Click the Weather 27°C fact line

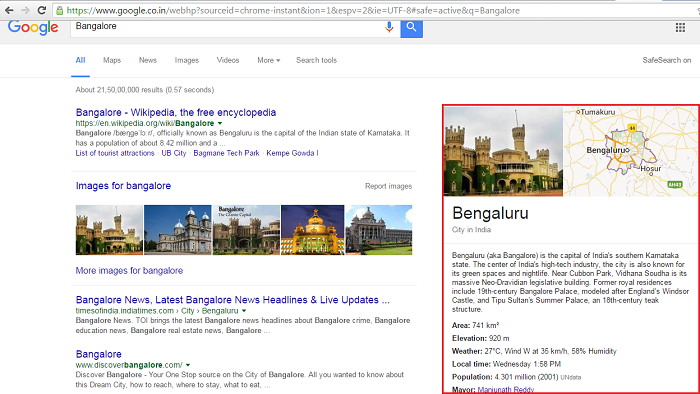pyautogui.click(x=534, y=351)
